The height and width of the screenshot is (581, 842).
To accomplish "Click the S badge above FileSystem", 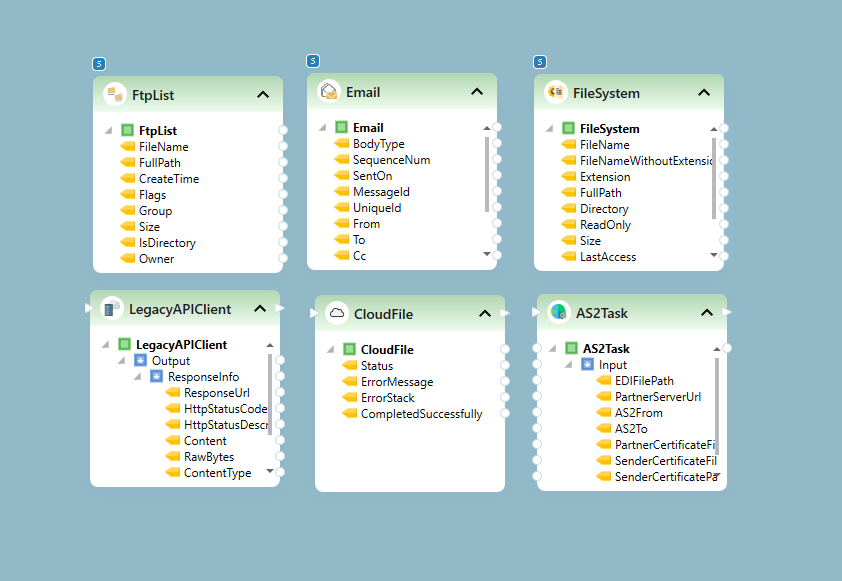I will [540, 62].
